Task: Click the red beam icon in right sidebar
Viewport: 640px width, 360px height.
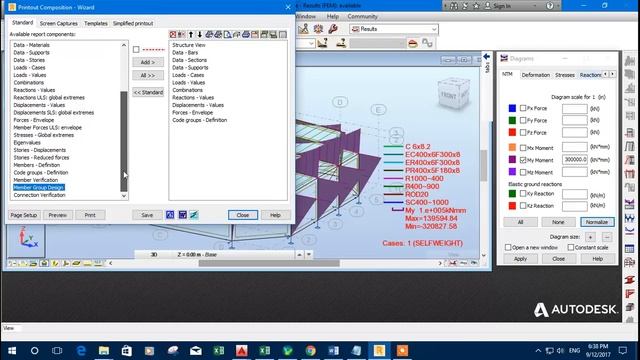Action: [x=629, y=280]
